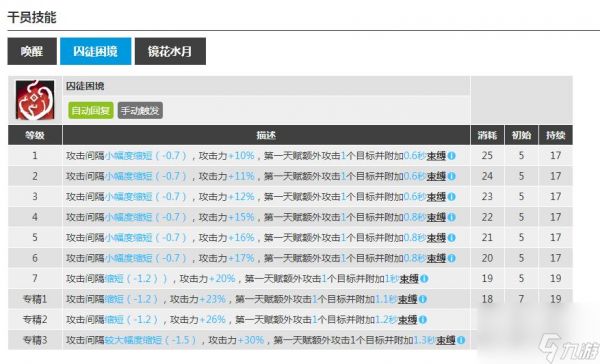This screenshot has width=600, height=364.
Task: Click the 束缚 info icon in 专精3 row
Action: pyautogui.click(x=461, y=340)
